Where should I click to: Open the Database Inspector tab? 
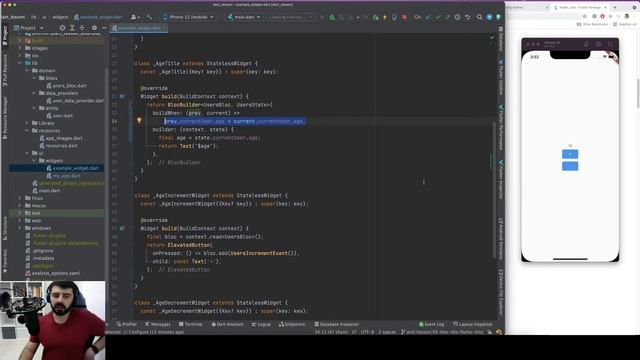point(336,324)
